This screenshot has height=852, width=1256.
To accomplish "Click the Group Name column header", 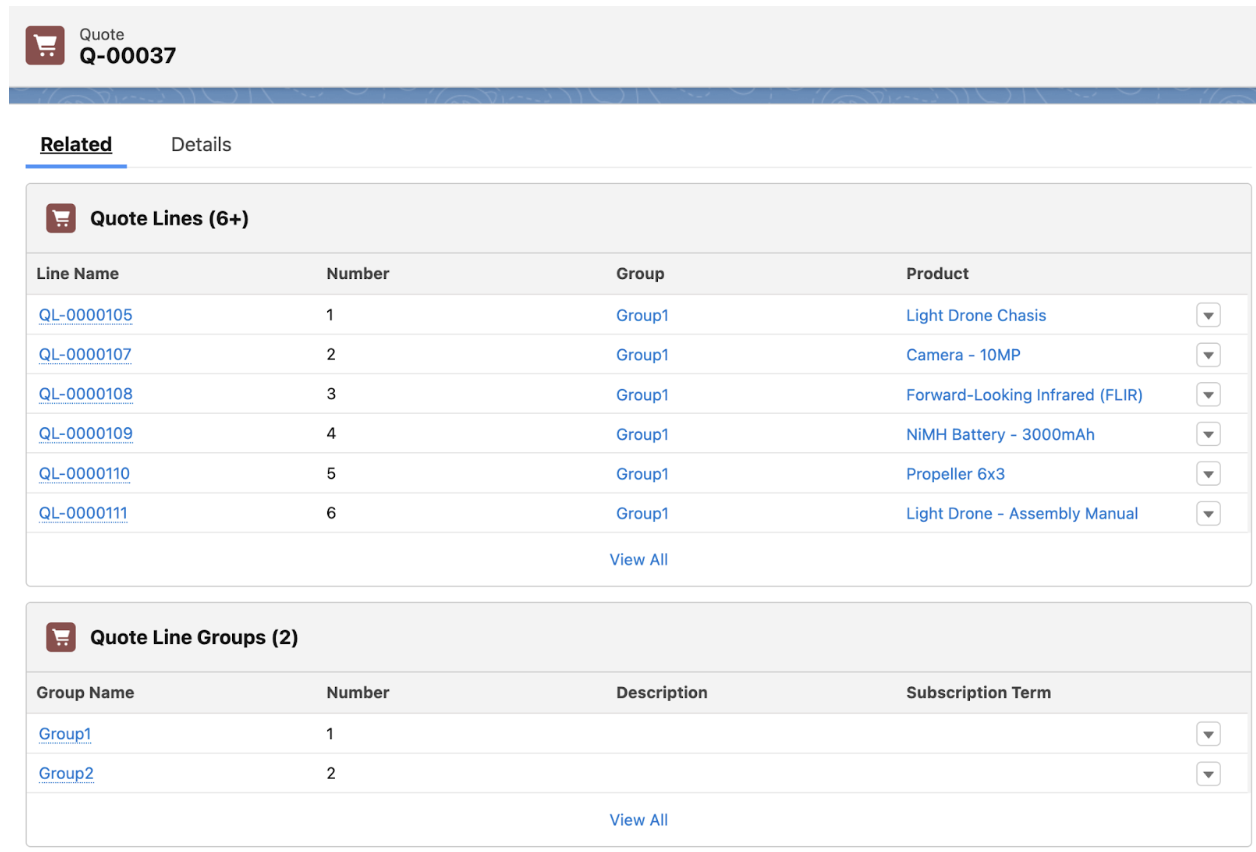I will coord(85,692).
